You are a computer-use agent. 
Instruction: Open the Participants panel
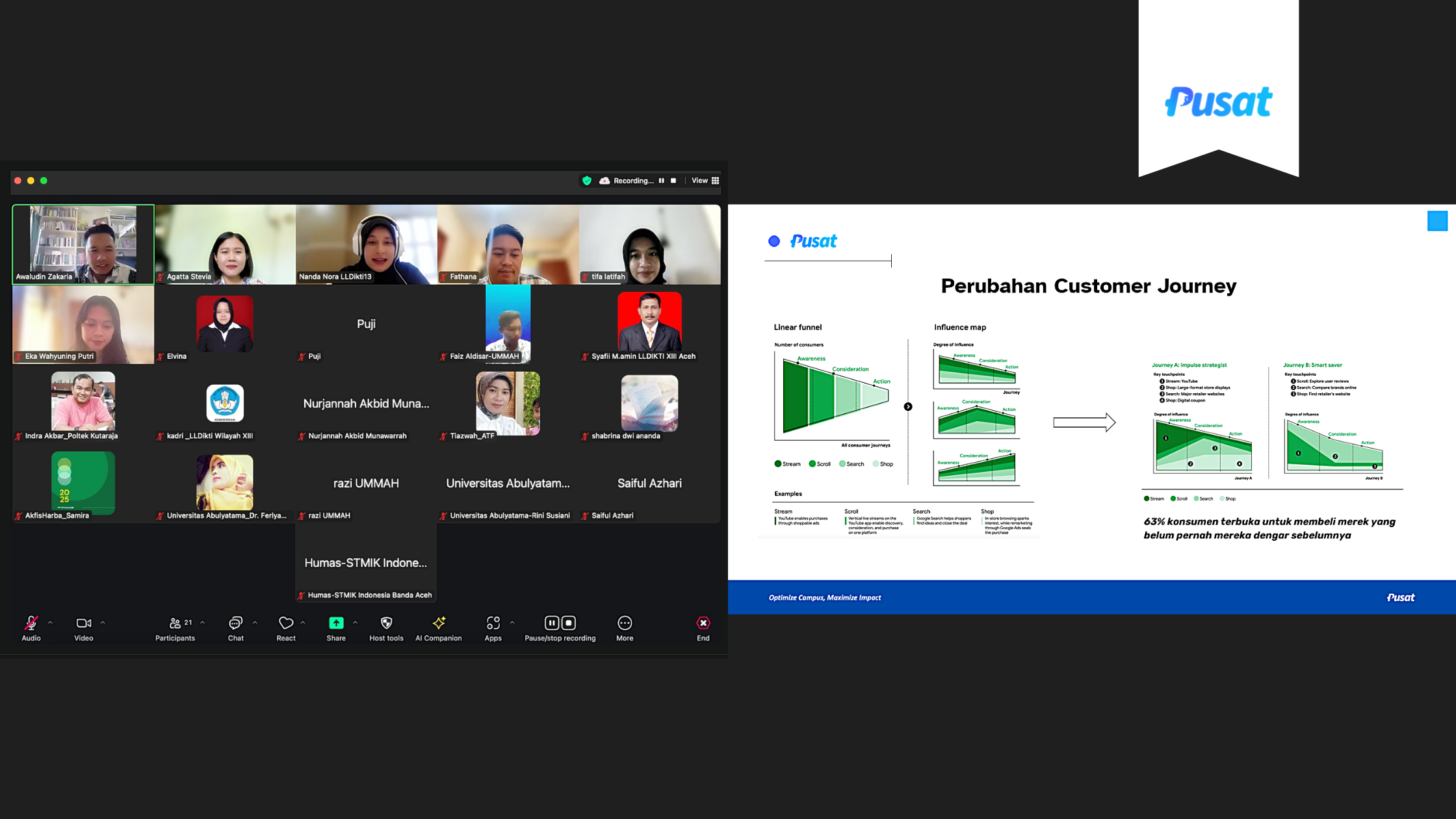(175, 628)
